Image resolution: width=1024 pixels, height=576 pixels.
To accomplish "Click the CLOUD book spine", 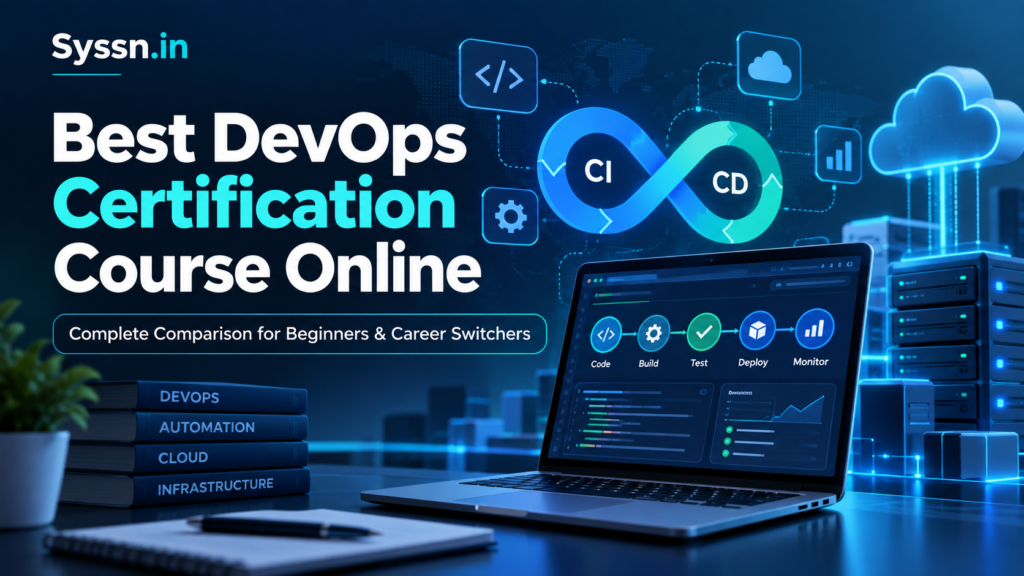I will click(x=186, y=457).
